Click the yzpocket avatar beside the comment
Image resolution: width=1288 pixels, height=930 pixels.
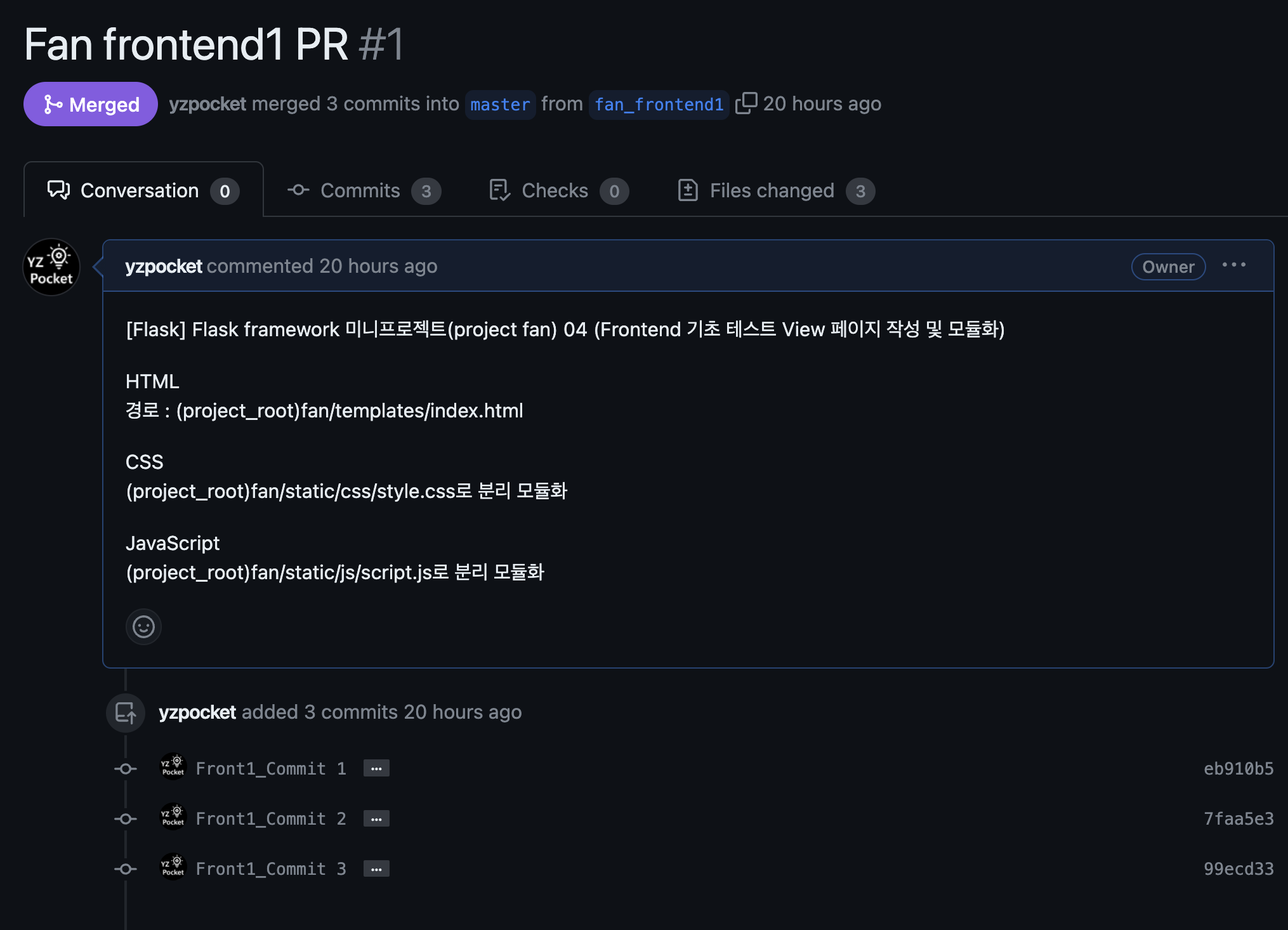pyautogui.click(x=51, y=267)
